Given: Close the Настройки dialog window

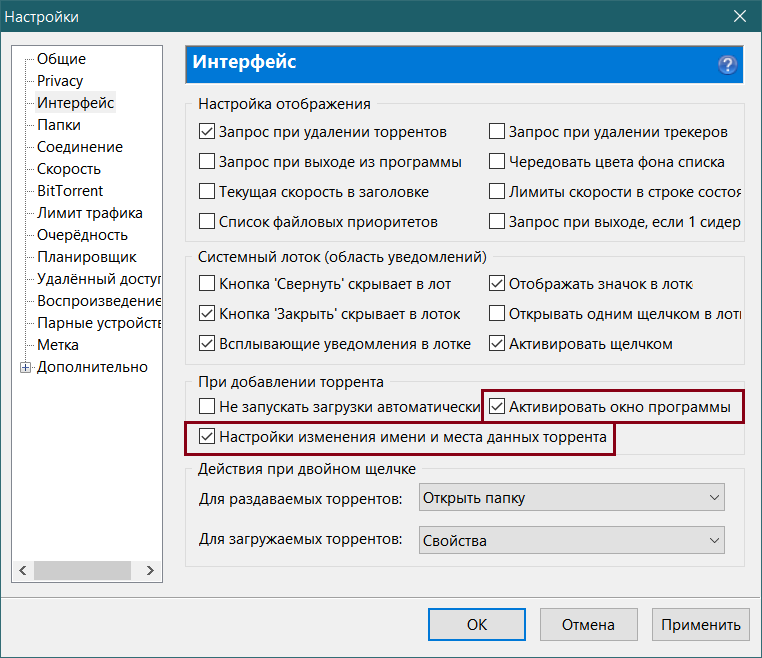Looking at the screenshot, I should [740, 16].
